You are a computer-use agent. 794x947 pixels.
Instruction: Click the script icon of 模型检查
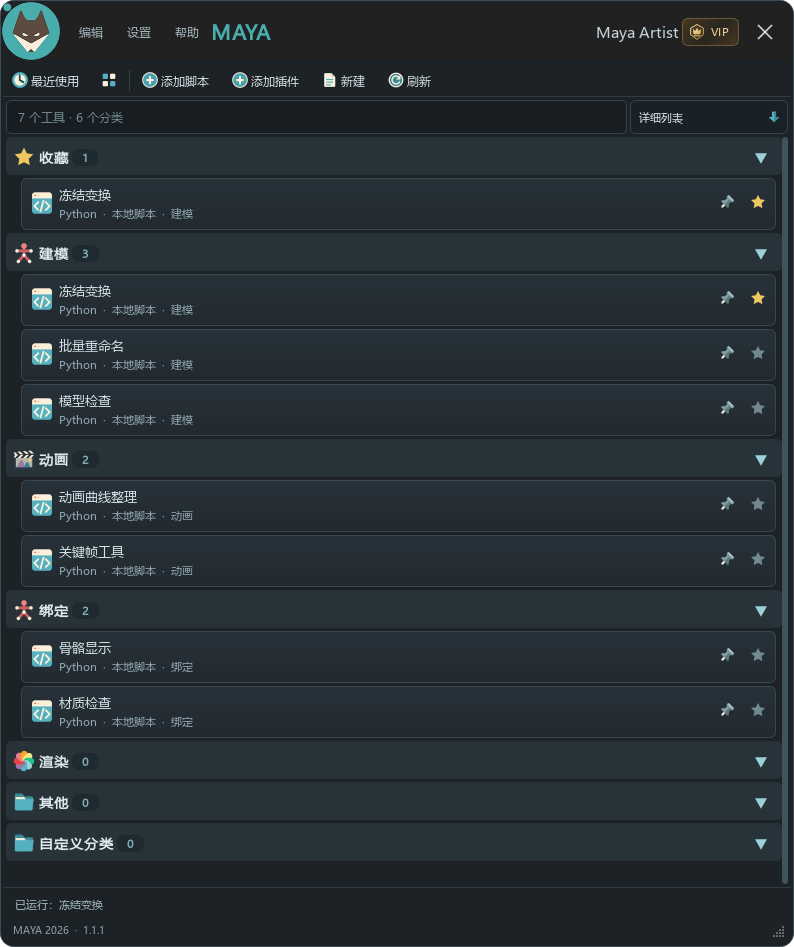[x=42, y=409]
